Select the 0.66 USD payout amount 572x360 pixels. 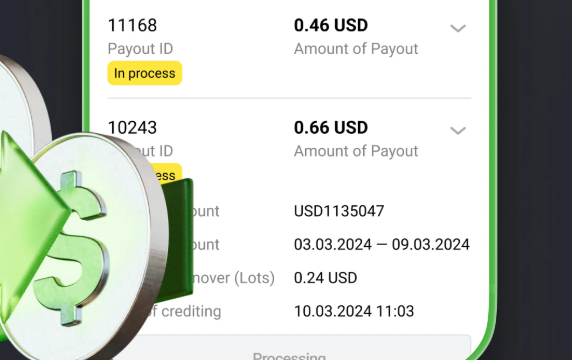coord(331,127)
